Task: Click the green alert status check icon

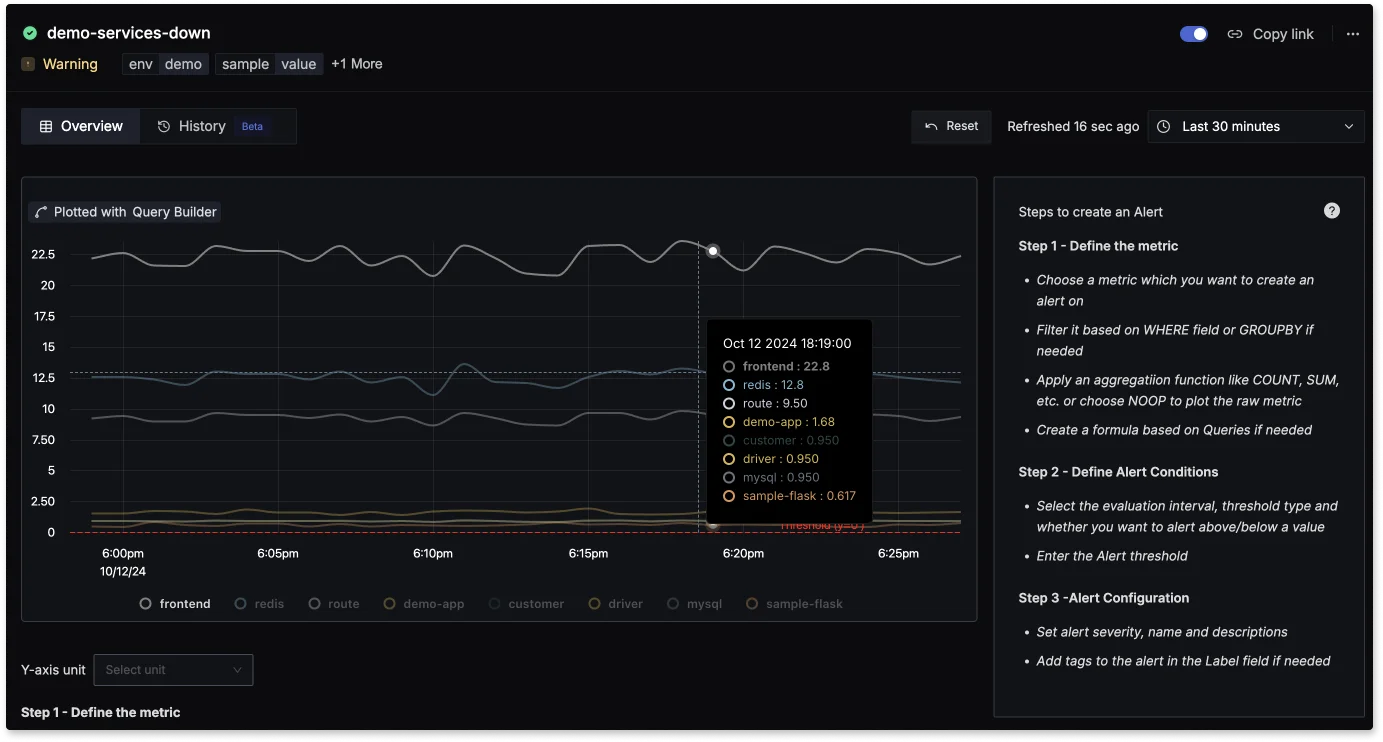Action: pos(30,33)
